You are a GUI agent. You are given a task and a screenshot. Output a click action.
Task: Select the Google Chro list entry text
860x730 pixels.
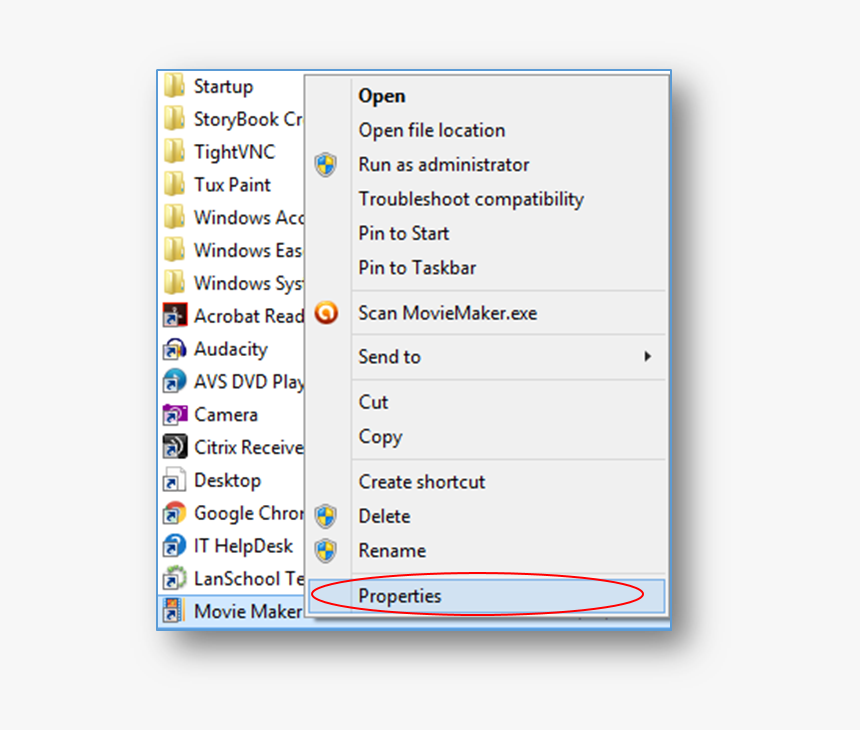coord(248,514)
